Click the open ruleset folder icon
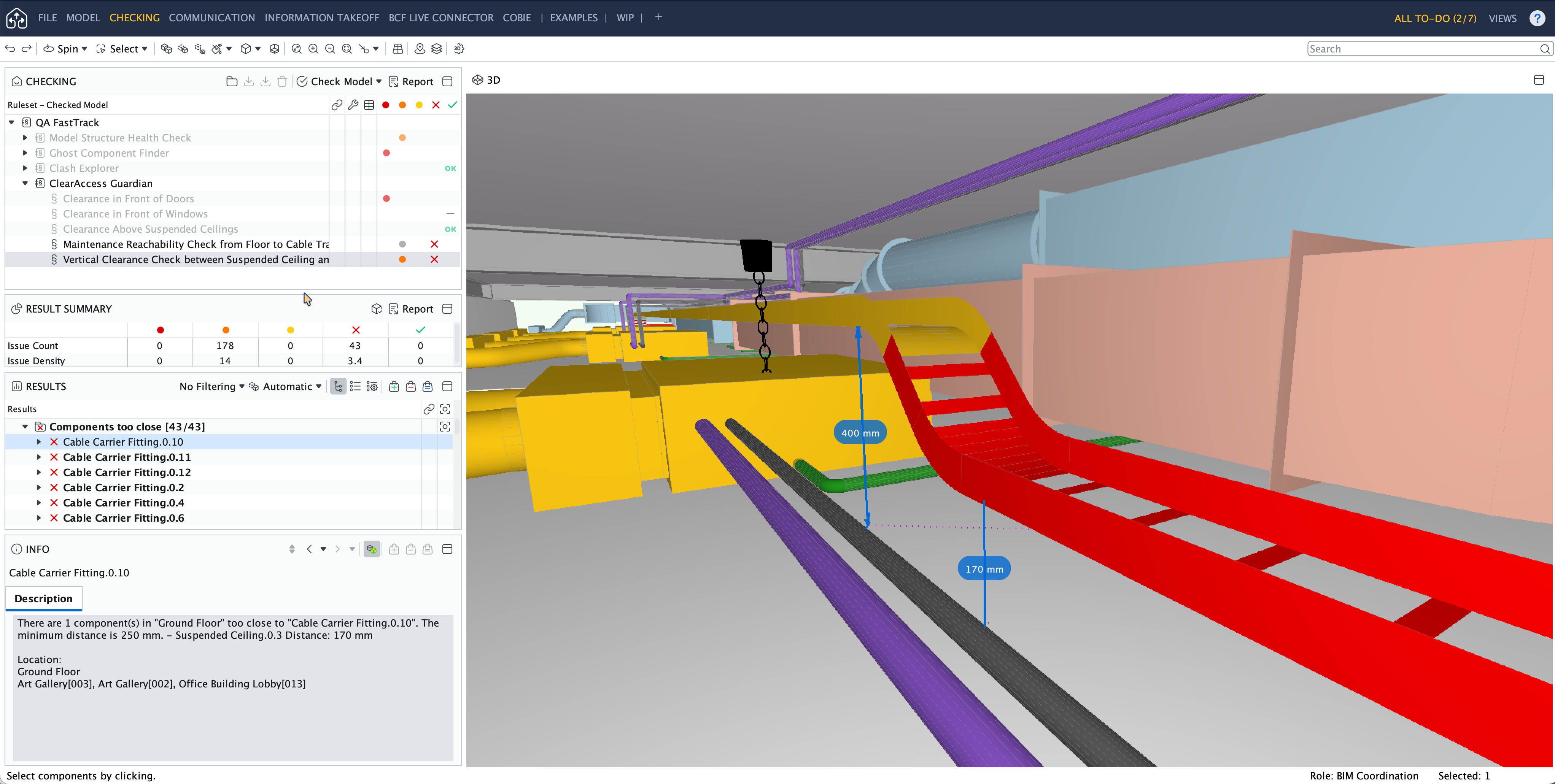The height and width of the screenshot is (784, 1555). pyautogui.click(x=232, y=81)
